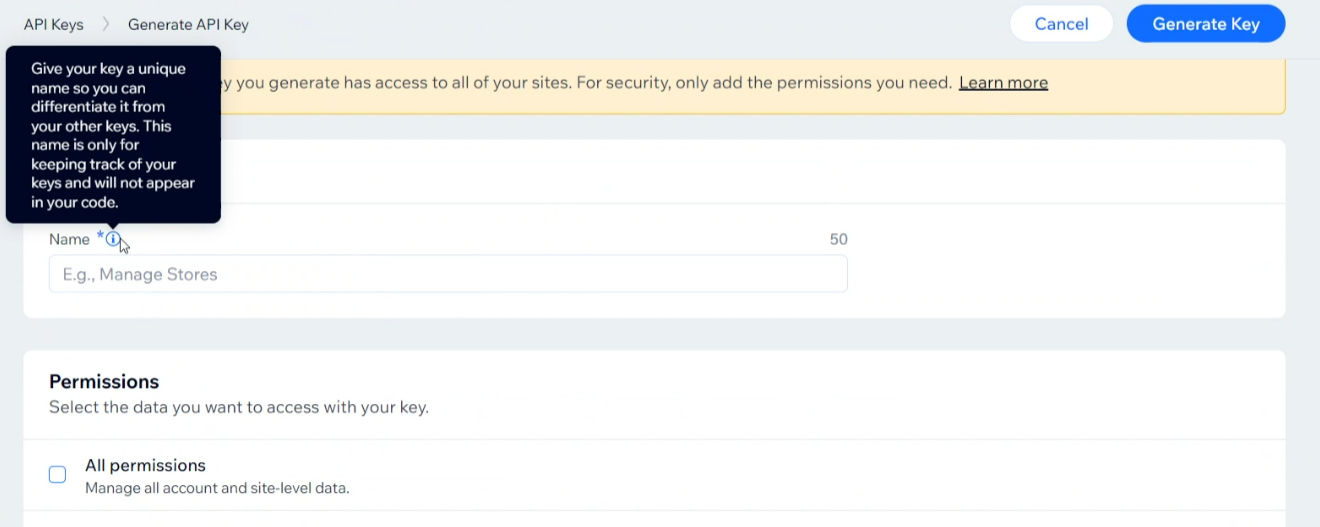Viewport: 1320px width, 527px height.
Task: Select the All permissions label text
Action: [145, 465]
